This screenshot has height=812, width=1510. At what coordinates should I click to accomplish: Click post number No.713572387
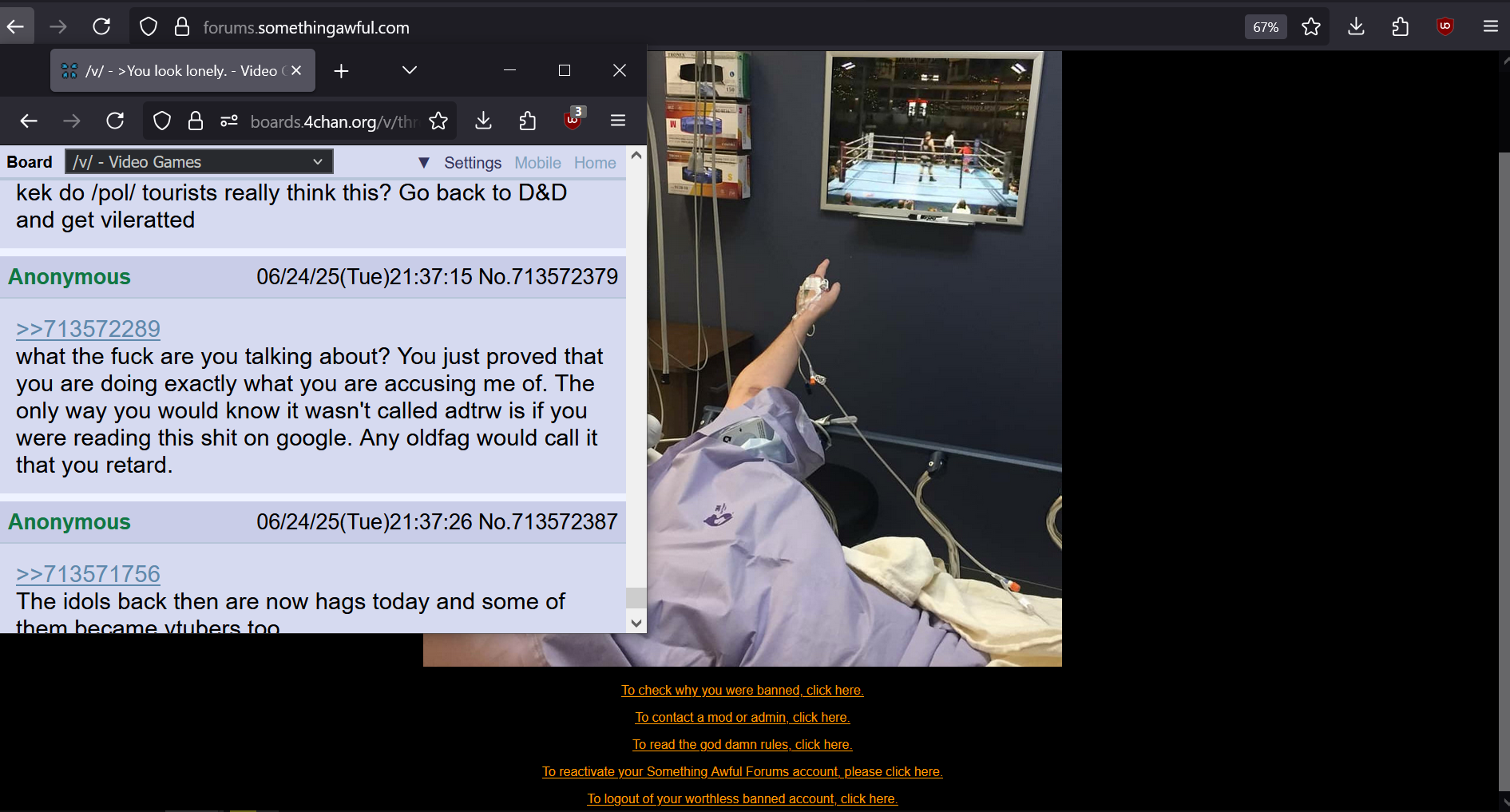[x=548, y=522]
